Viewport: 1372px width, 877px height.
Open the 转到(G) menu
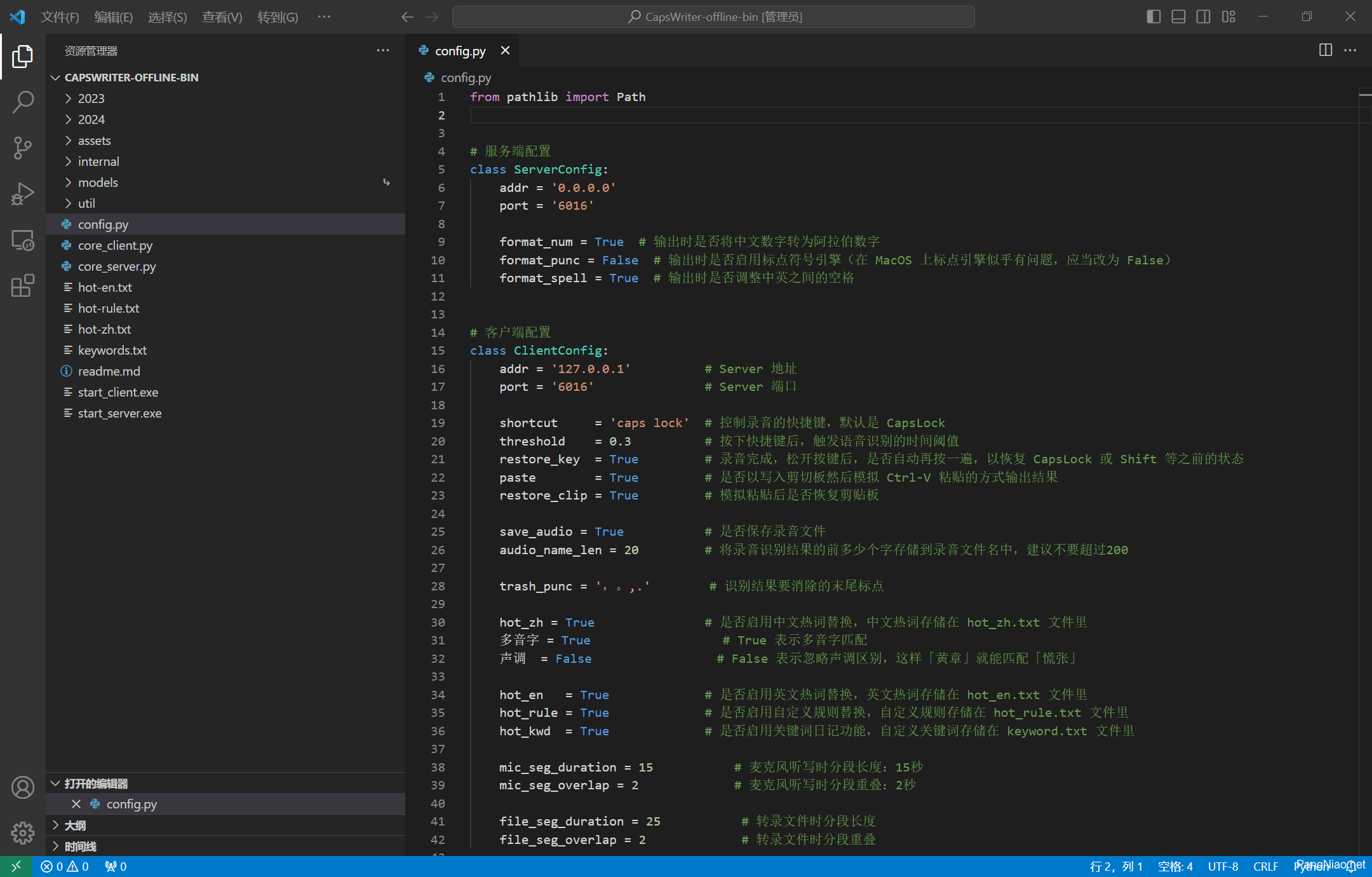(x=278, y=17)
